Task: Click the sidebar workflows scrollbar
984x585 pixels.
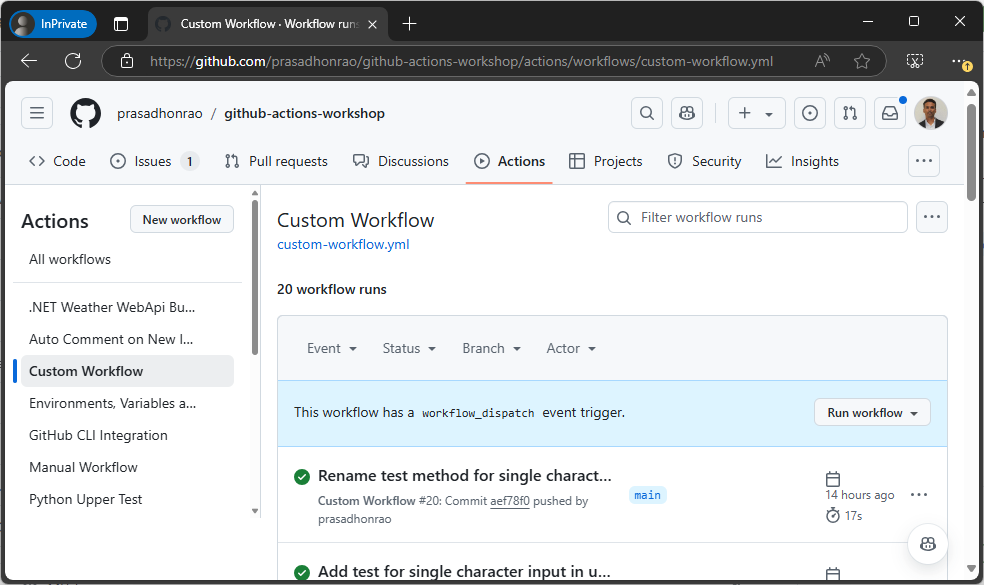Action: pyautogui.click(x=255, y=276)
